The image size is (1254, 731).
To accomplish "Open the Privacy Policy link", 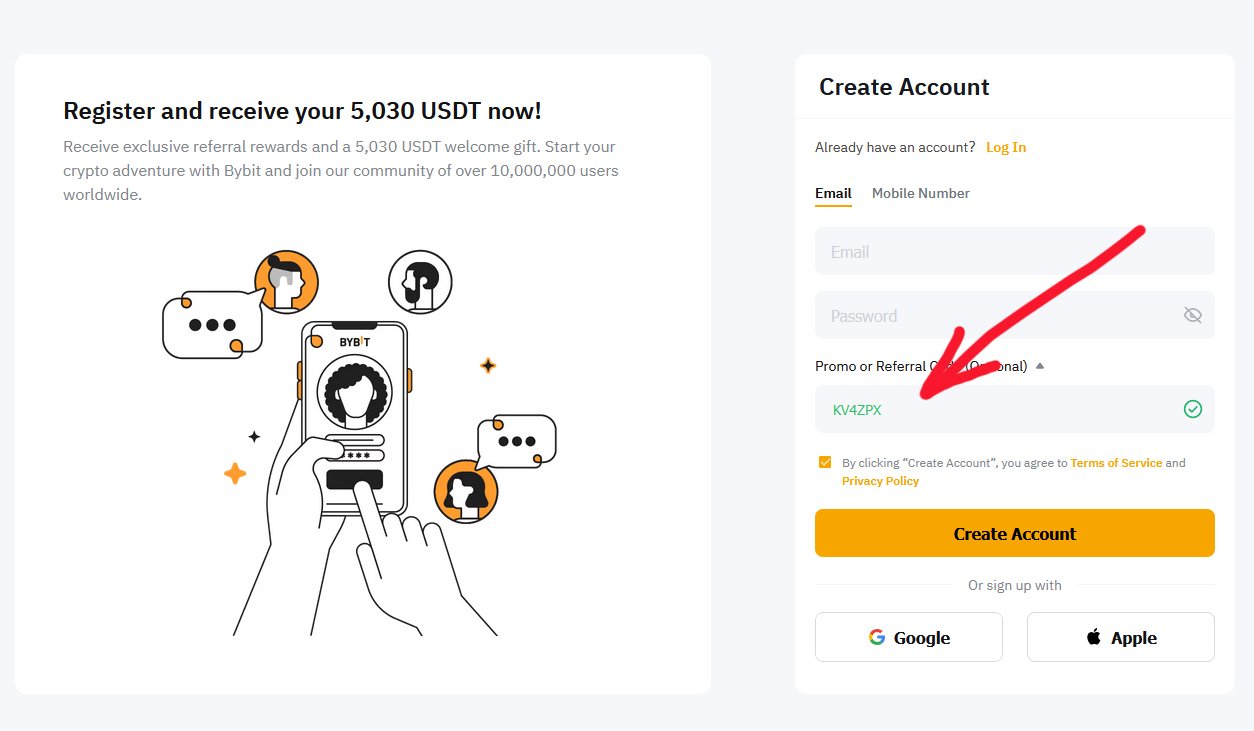I will click(880, 481).
